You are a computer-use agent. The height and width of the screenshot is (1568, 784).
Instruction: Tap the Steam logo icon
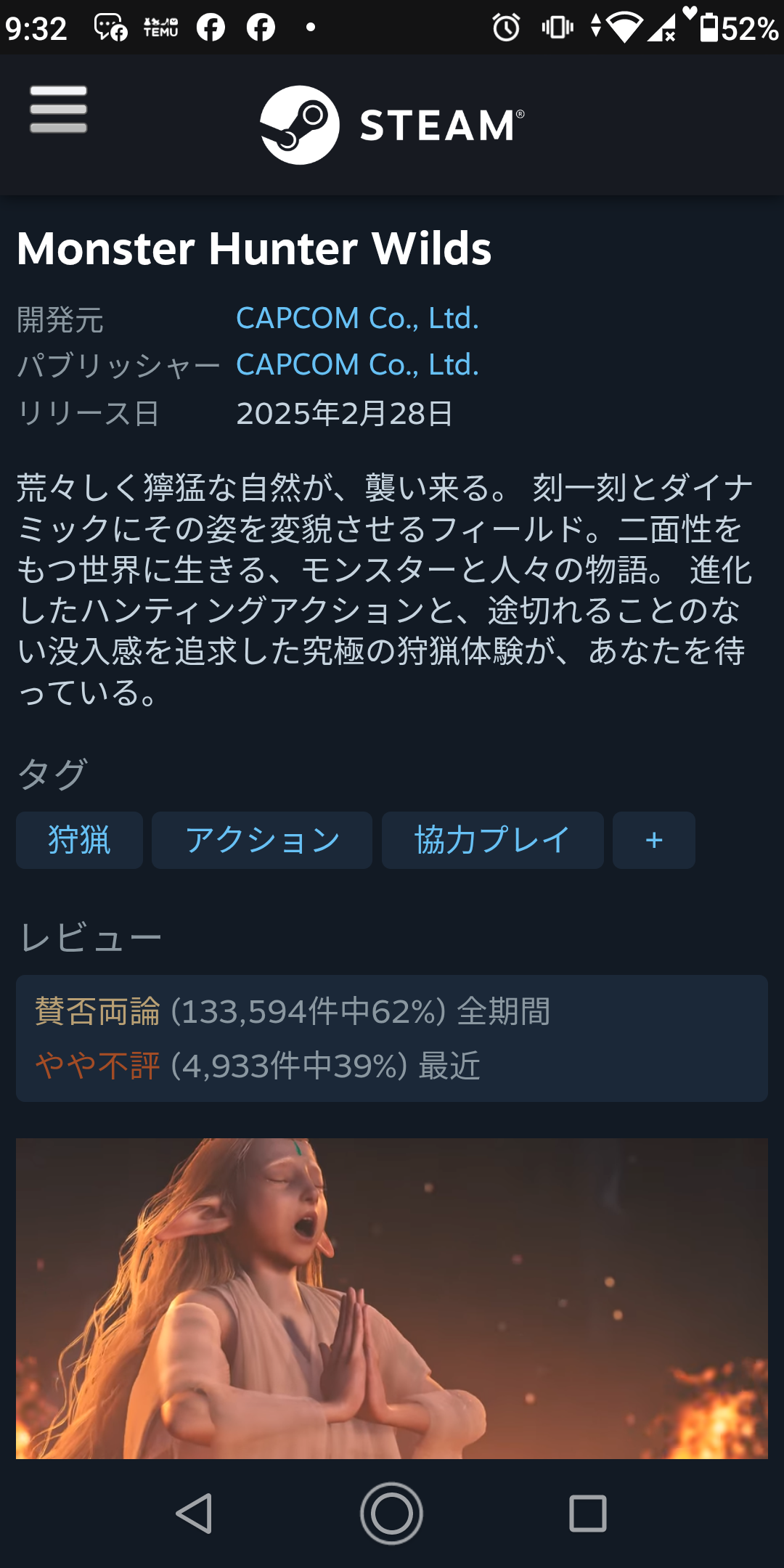pos(300,125)
